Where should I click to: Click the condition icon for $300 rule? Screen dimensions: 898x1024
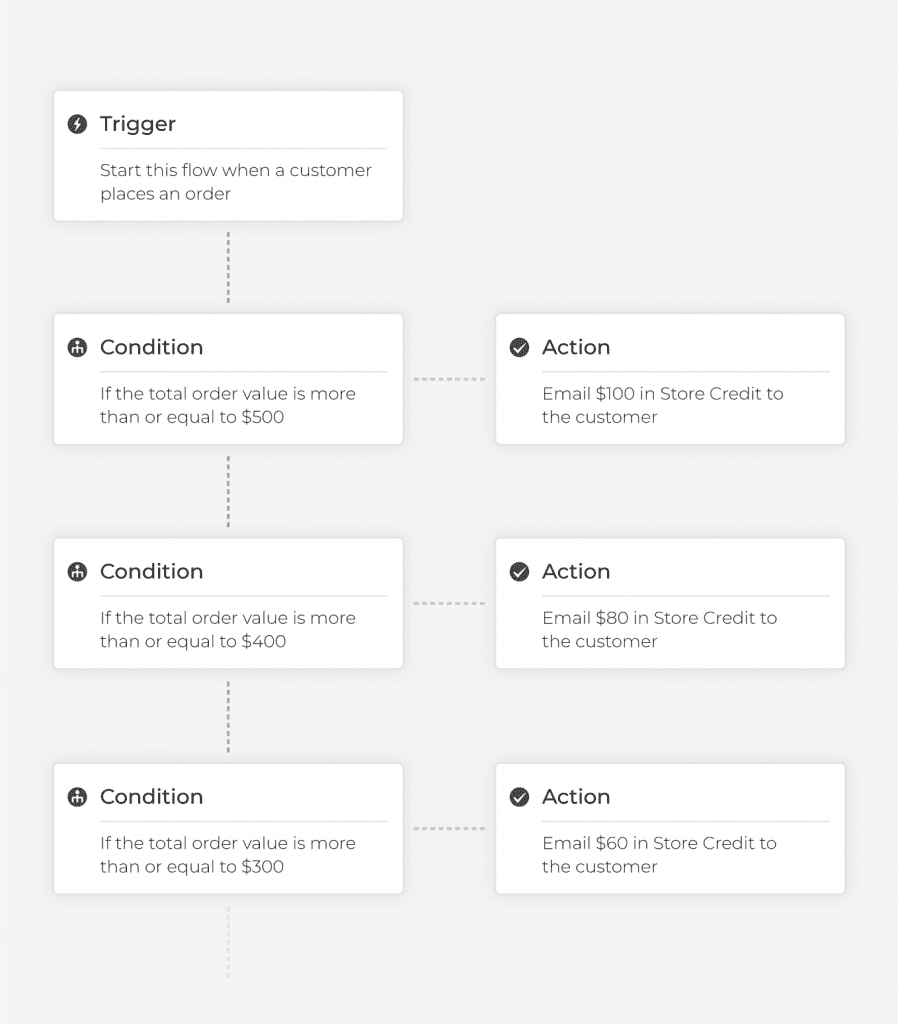coord(77,797)
